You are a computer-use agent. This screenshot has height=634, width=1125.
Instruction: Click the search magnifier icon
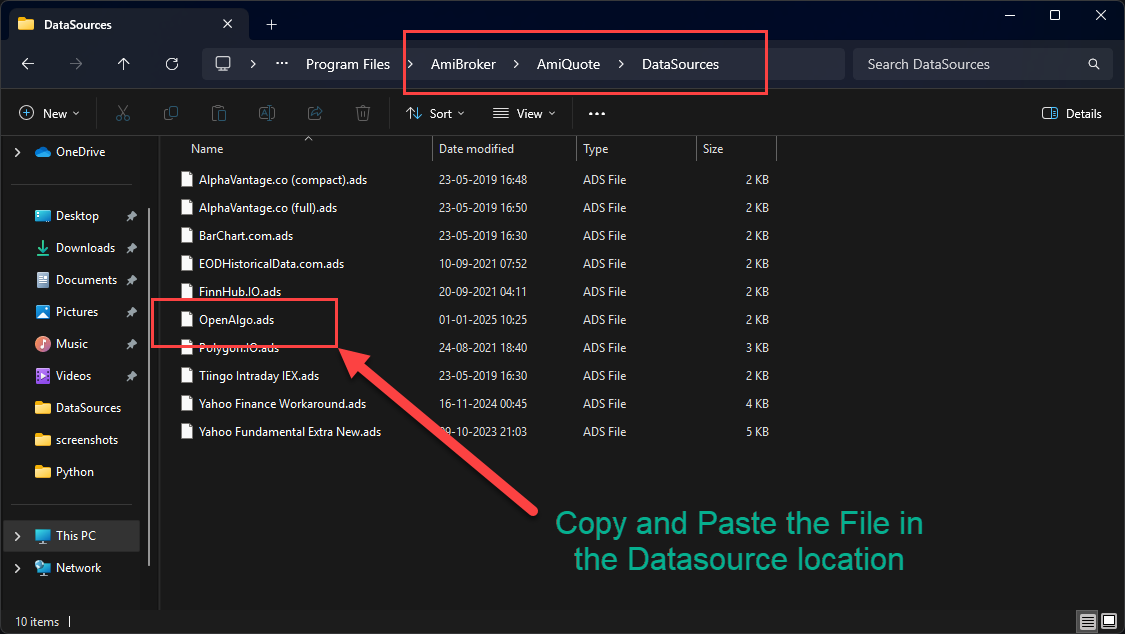coord(1093,64)
